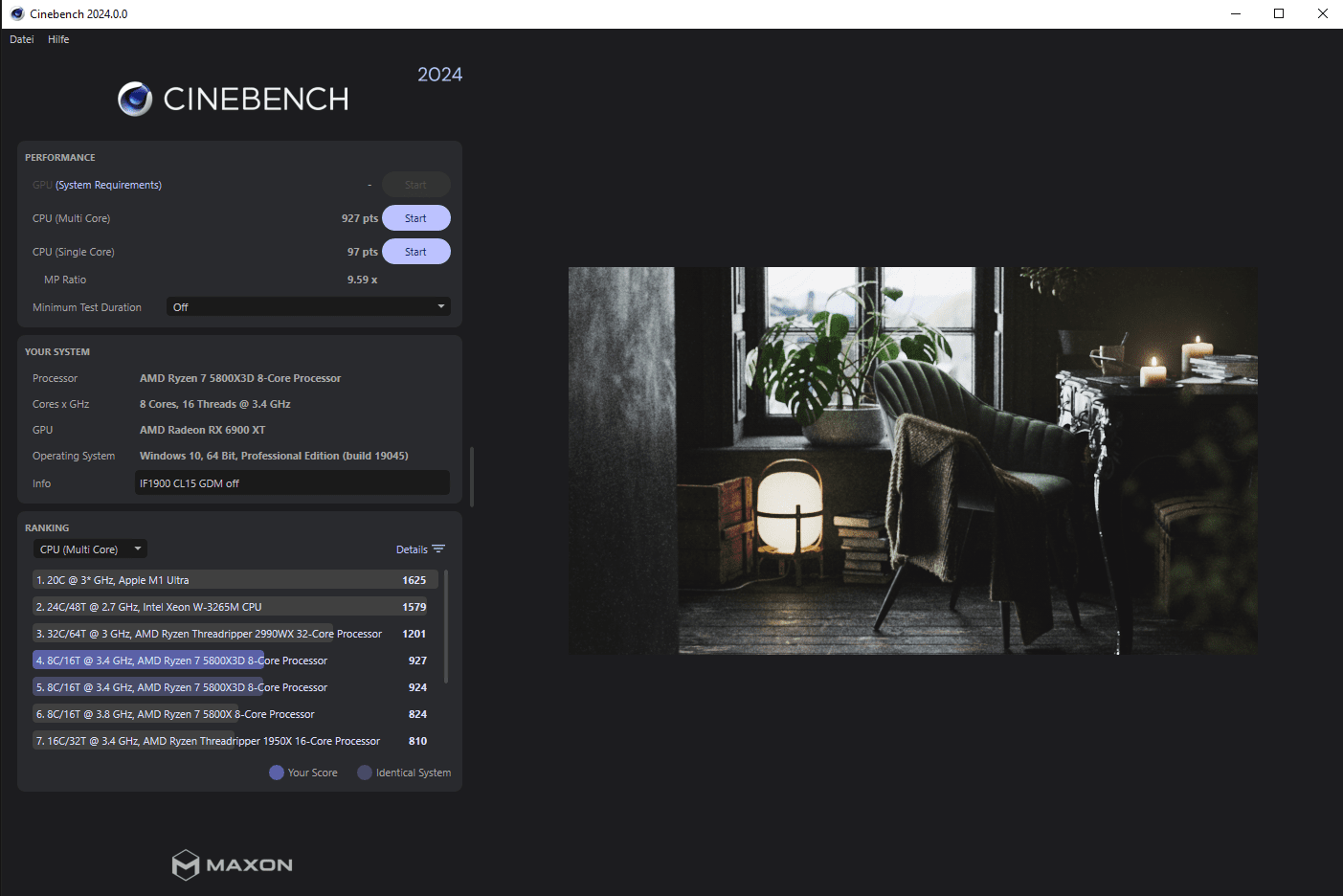1343x896 pixels.
Task: Click processor name AMD Ryzen 7 5800X3D
Action: (240, 378)
